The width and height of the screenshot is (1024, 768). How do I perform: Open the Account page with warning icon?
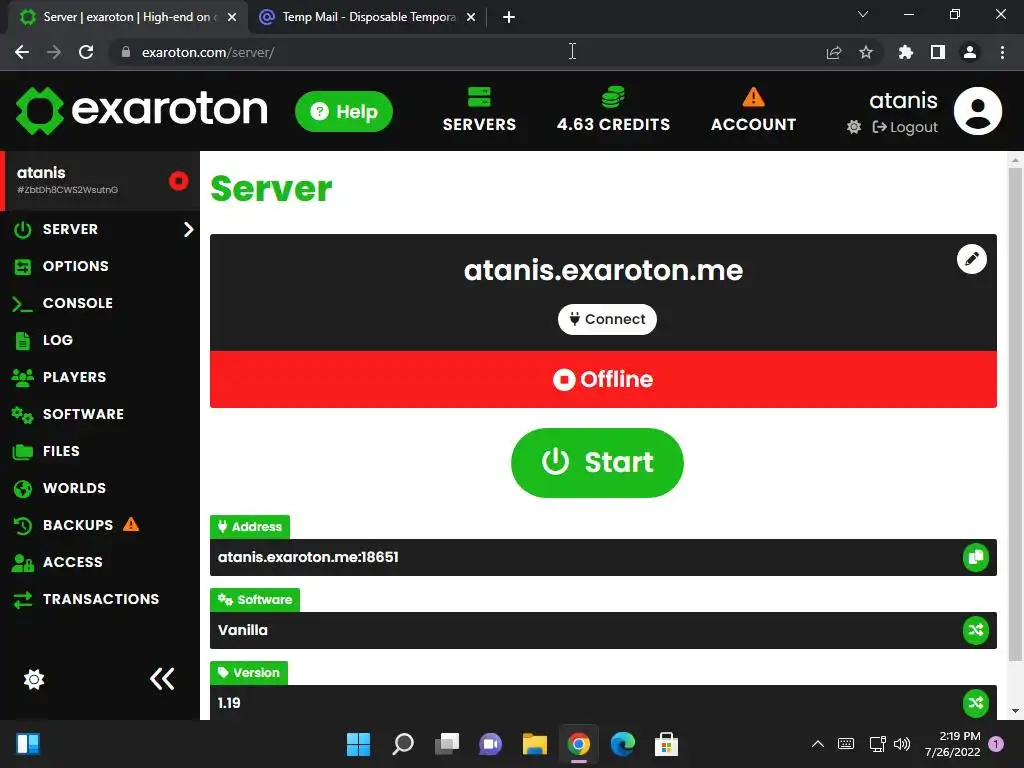pos(753,110)
